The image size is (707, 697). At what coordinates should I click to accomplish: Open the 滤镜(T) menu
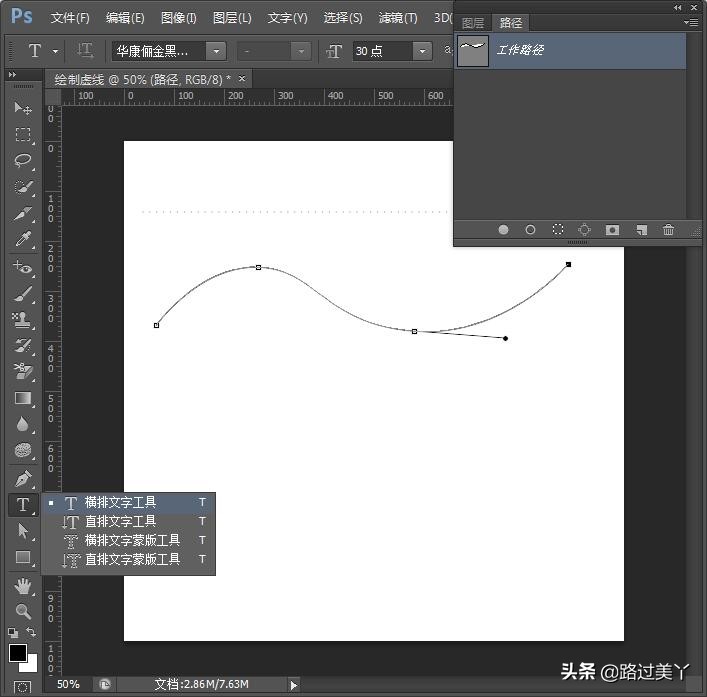point(398,18)
